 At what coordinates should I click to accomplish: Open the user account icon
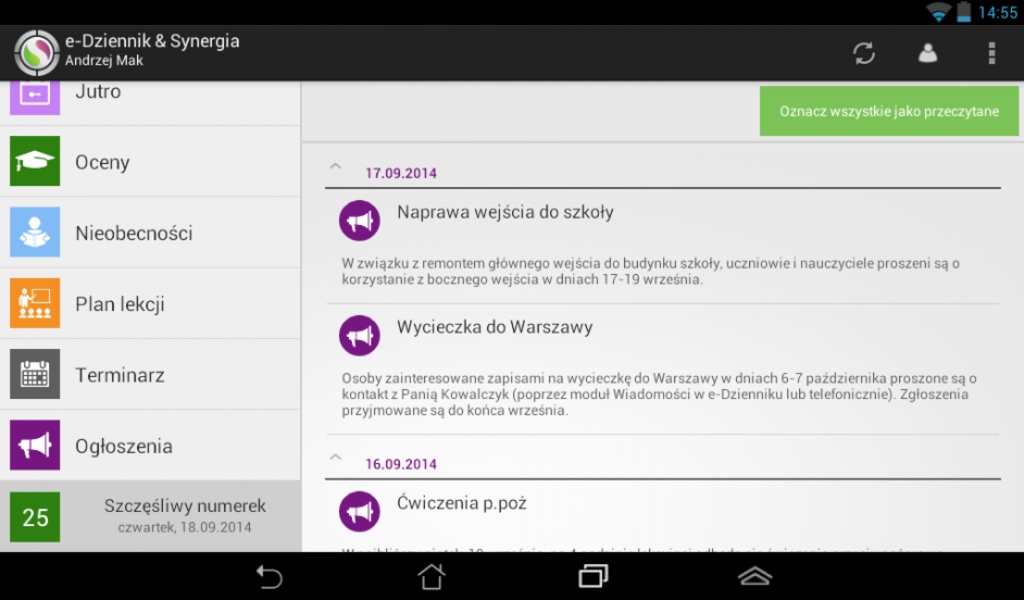tap(927, 53)
